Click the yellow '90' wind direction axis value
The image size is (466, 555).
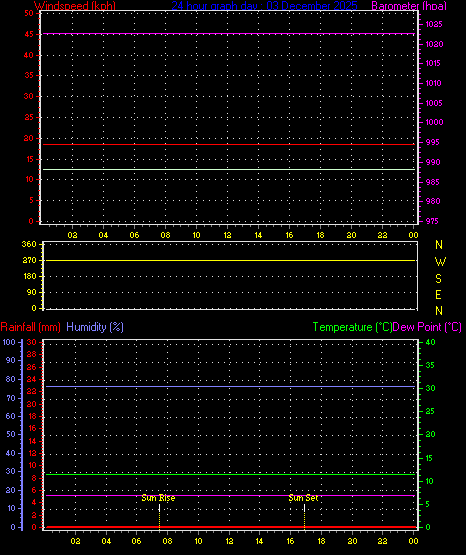pos(32,292)
